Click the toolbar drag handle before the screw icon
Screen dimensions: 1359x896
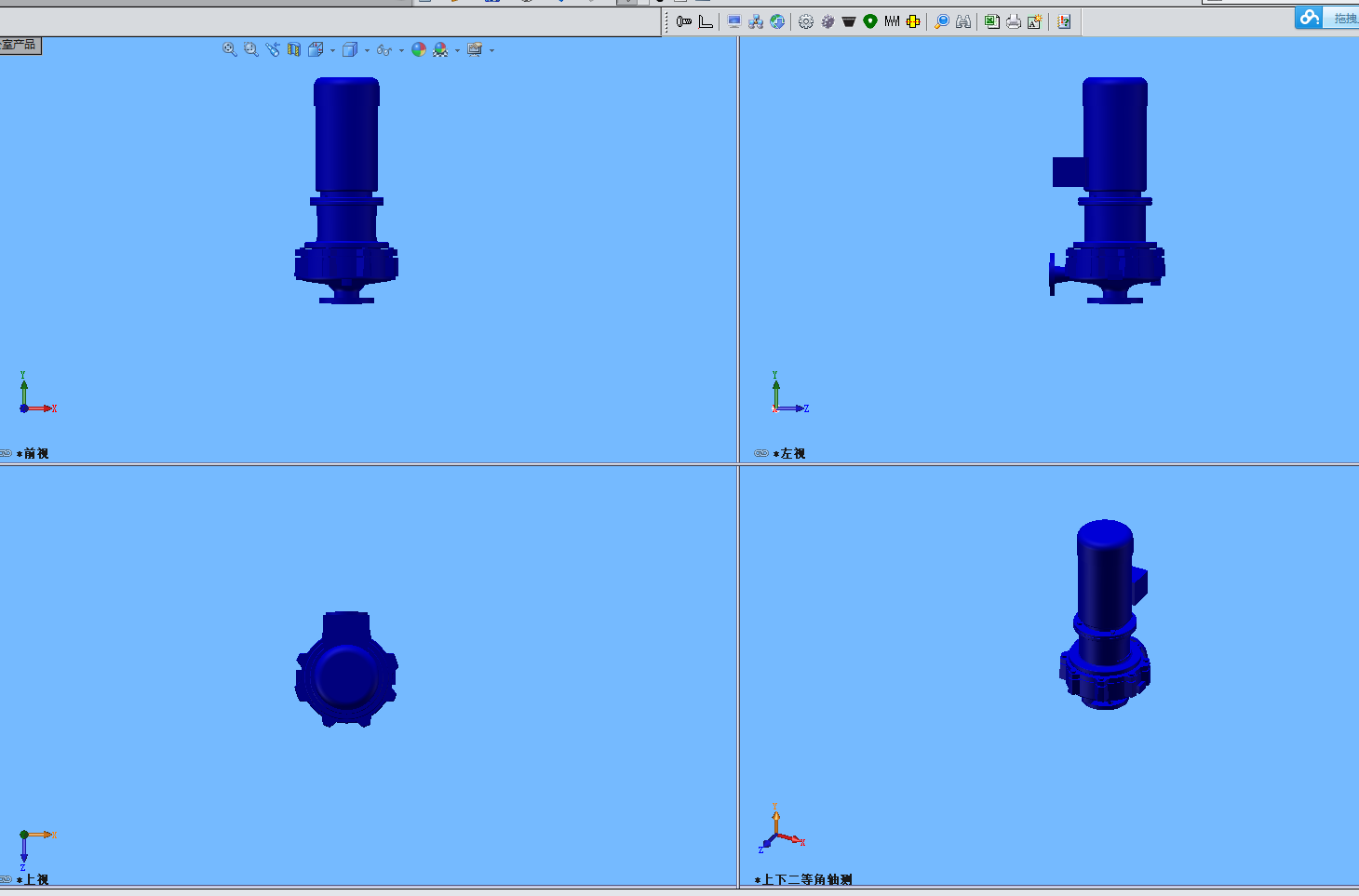[667, 22]
